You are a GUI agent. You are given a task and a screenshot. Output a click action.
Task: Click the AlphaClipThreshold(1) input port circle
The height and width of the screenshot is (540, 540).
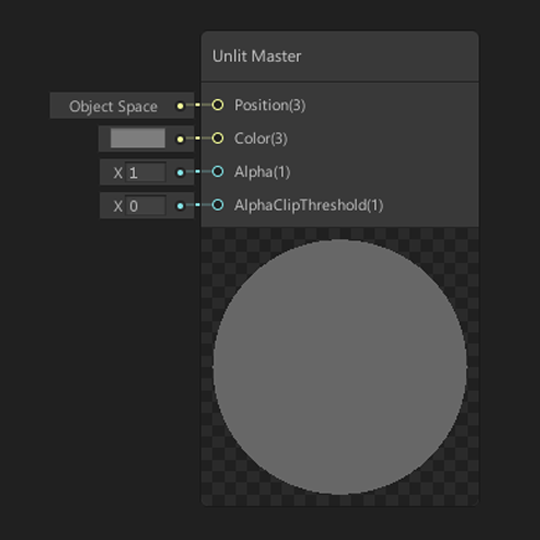click(218, 205)
